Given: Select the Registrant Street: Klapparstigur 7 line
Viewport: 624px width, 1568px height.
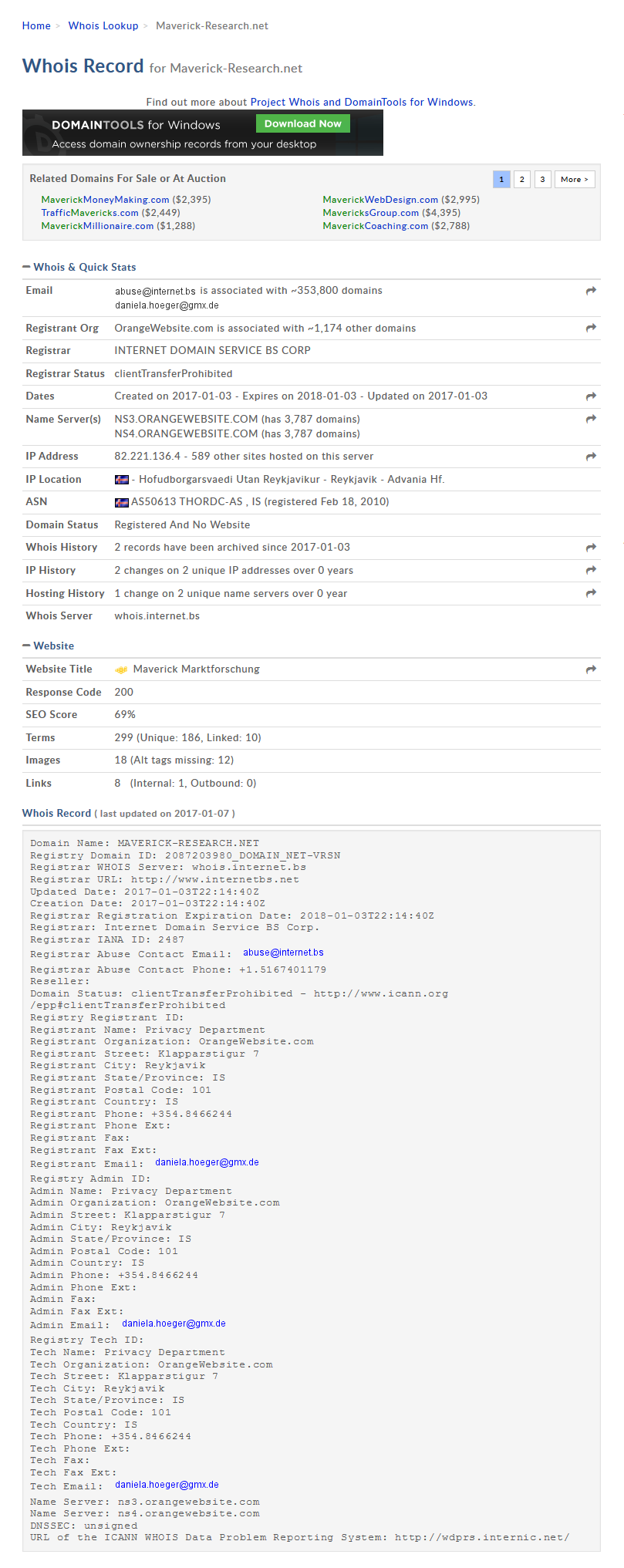Looking at the screenshot, I should pyautogui.click(x=145, y=1054).
